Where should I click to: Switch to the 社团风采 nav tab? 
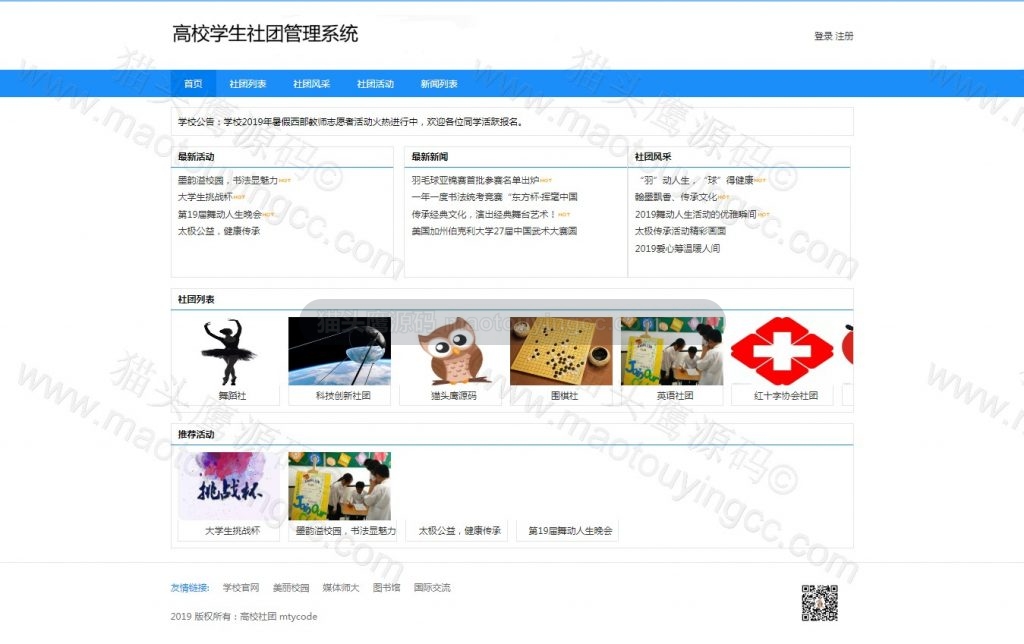tap(312, 84)
